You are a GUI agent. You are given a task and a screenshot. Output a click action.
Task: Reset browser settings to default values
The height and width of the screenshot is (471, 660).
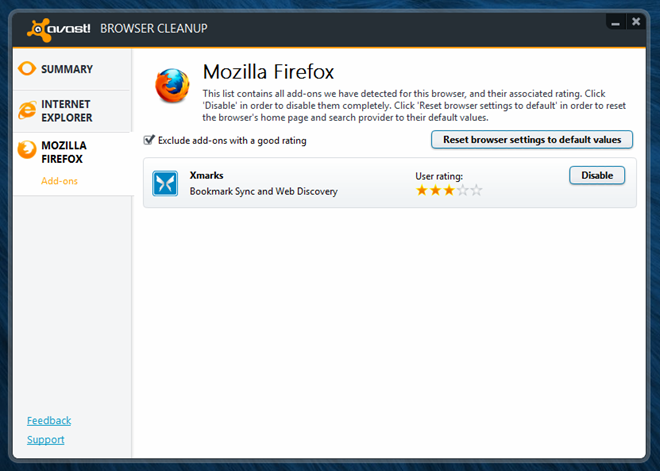532,140
